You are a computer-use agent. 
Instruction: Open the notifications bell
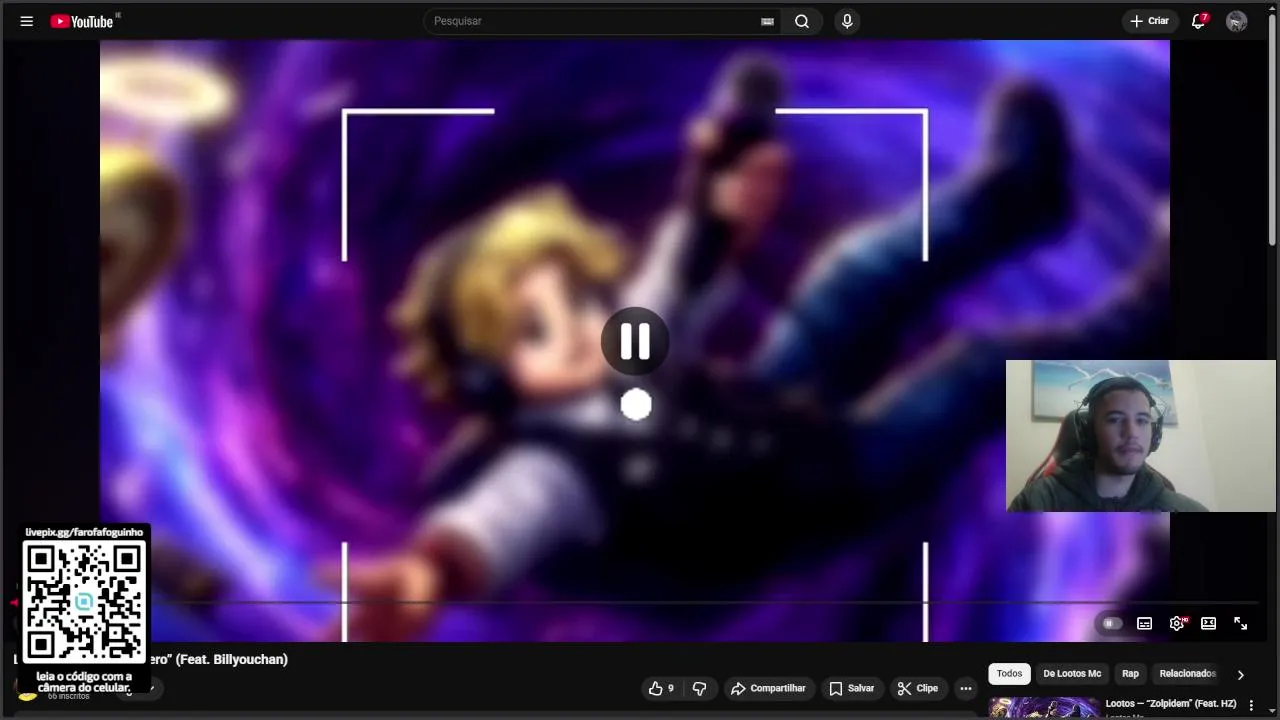1198,21
